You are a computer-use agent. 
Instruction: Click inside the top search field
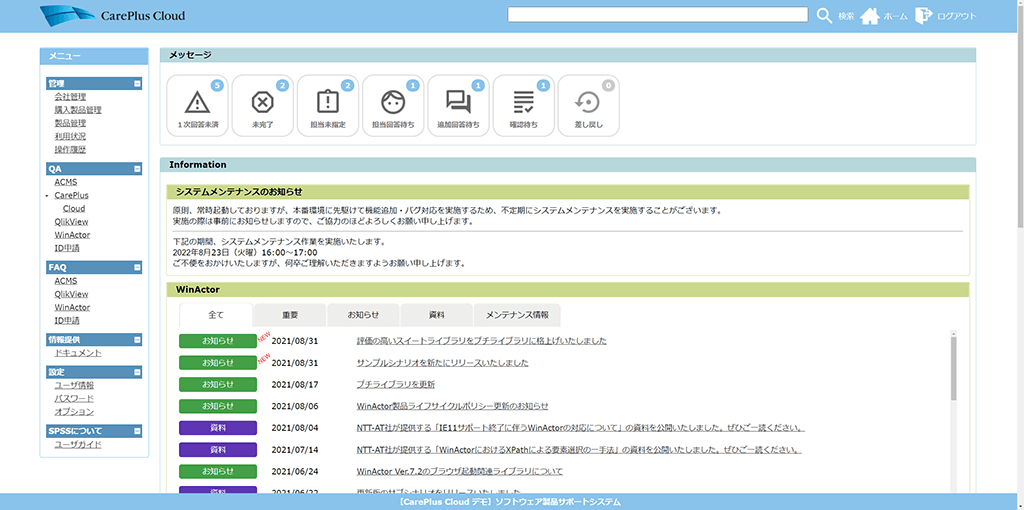click(x=658, y=15)
